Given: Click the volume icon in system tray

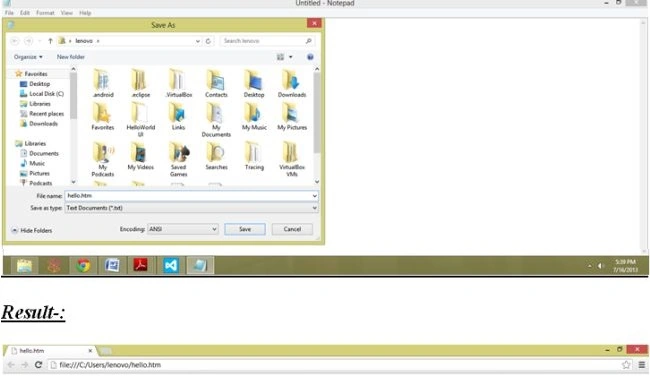Looking at the screenshot, I should pos(600,266).
